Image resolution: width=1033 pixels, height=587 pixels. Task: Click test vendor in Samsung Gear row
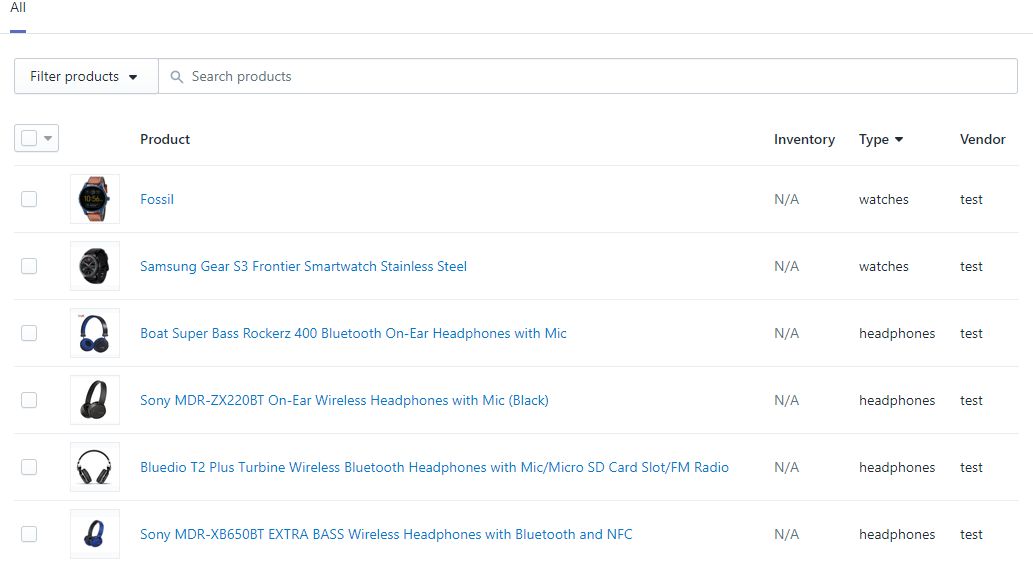coord(971,267)
